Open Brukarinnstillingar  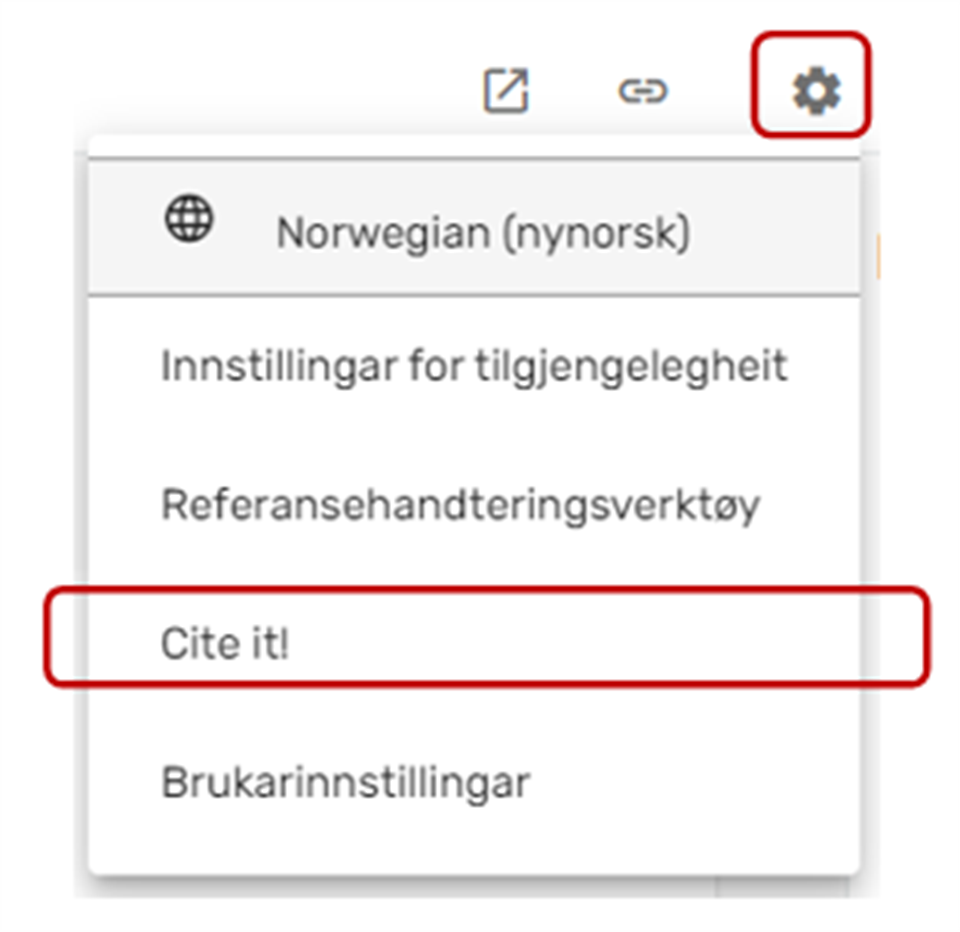tap(345, 783)
